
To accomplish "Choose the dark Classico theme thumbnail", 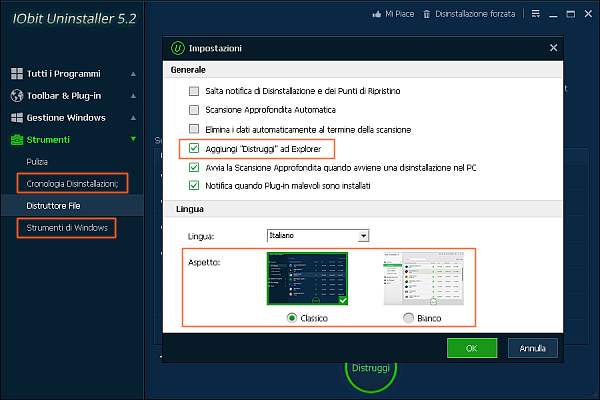I will tap(307, 279).
